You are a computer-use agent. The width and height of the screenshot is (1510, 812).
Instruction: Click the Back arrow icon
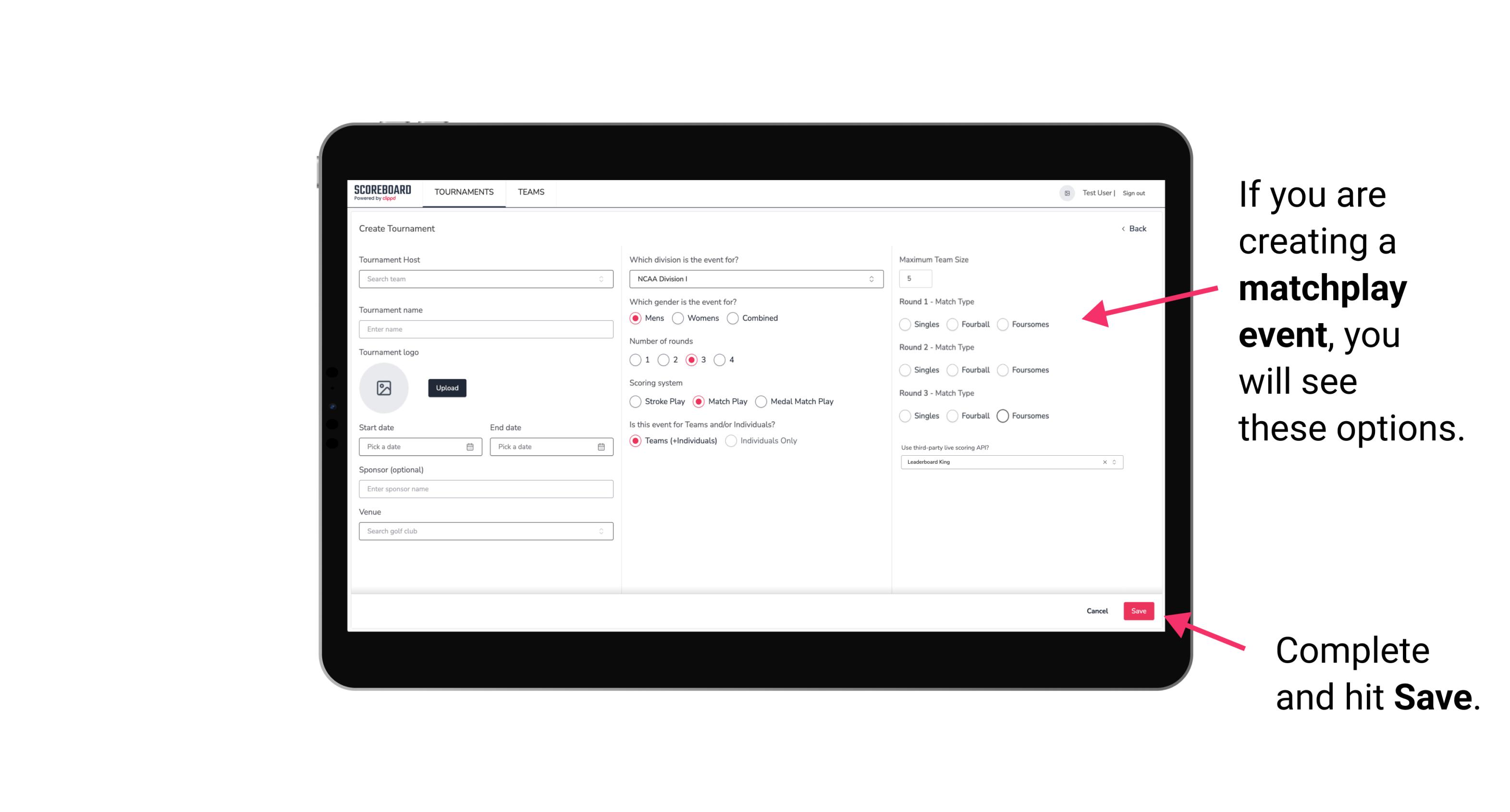point(1123,229)
